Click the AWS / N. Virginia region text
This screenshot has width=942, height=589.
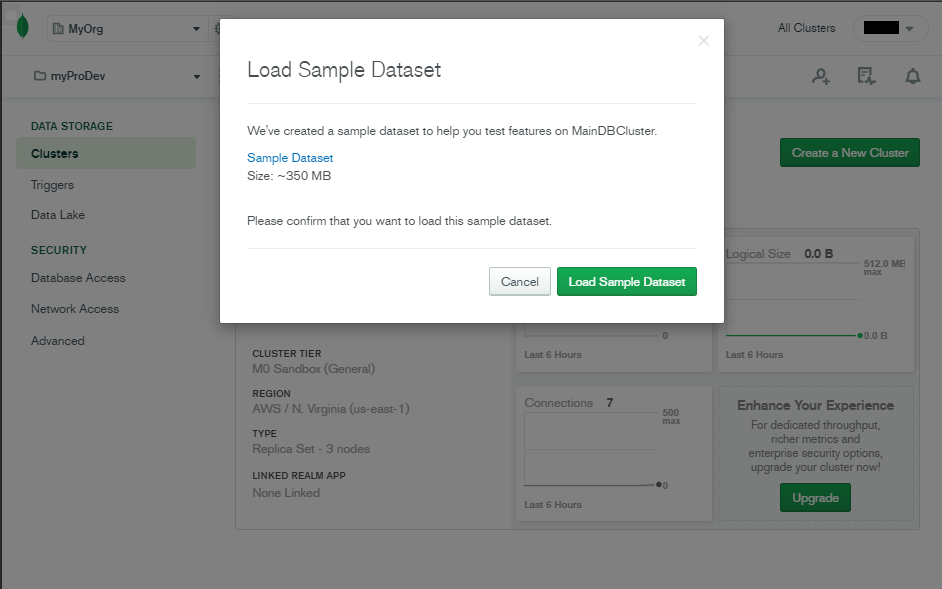[331, 409]
